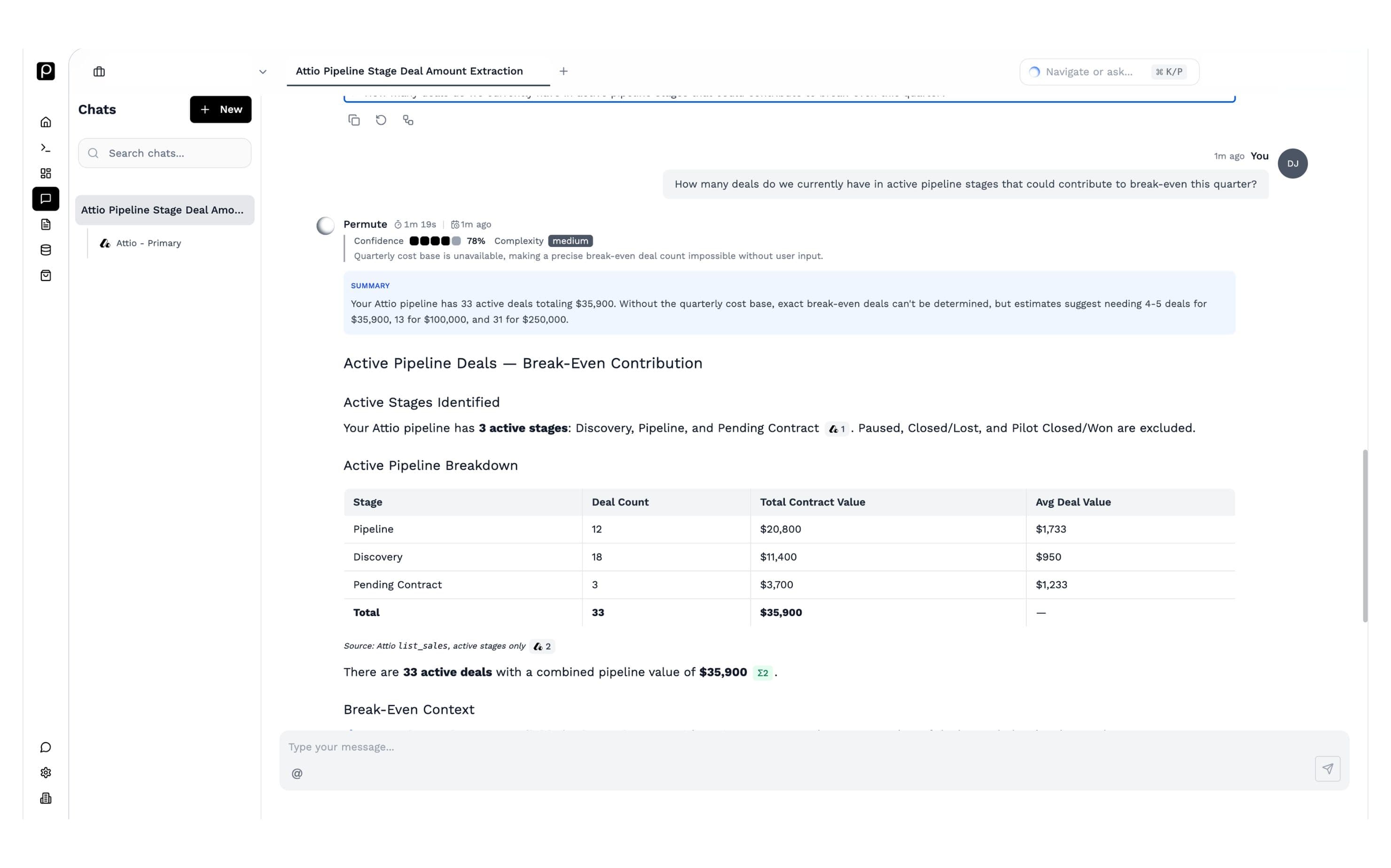Open the Attio citation 1 badge
This screenshot has height=868, width=1391.
(837, 429)
